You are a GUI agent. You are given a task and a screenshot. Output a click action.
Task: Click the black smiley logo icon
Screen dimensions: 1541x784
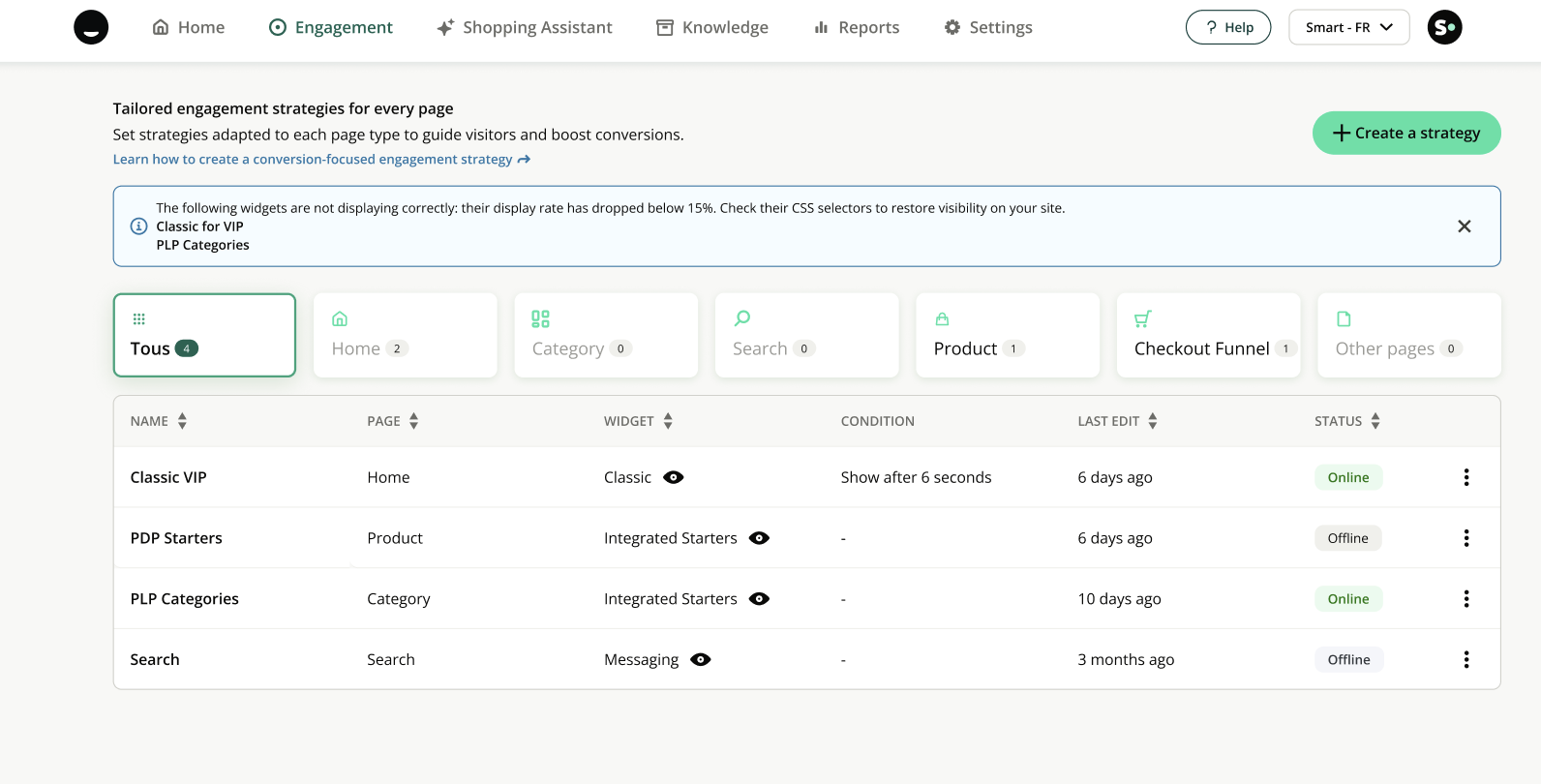click(91, 27)
